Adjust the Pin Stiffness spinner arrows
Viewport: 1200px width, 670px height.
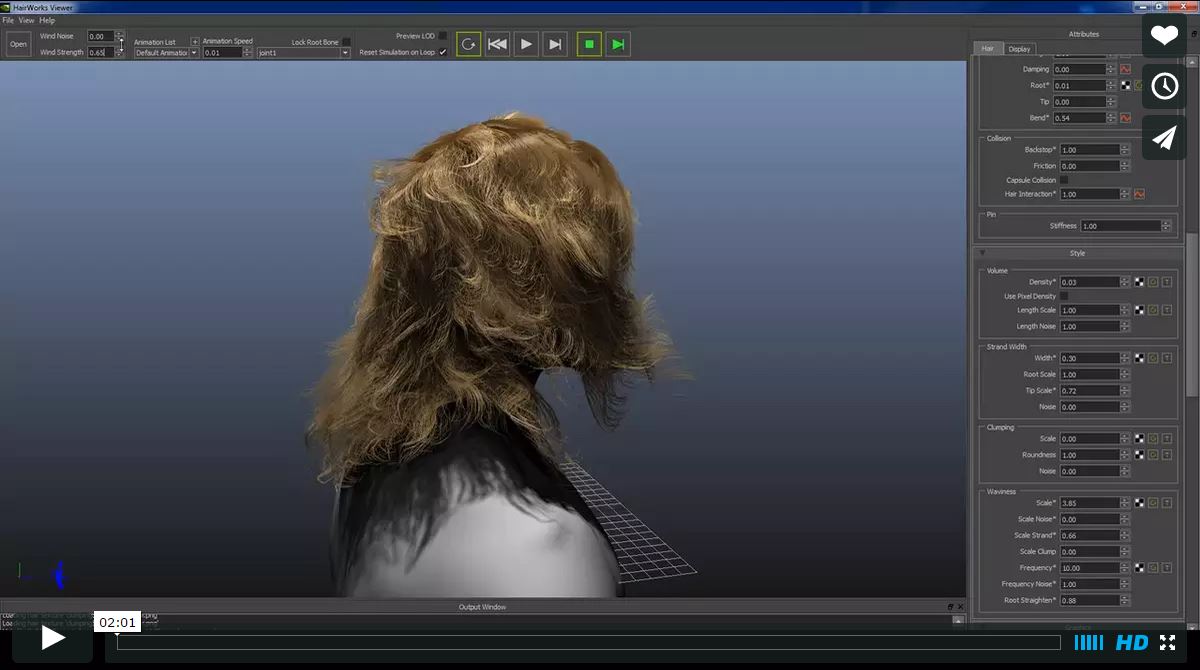[x=1166, y=226]
